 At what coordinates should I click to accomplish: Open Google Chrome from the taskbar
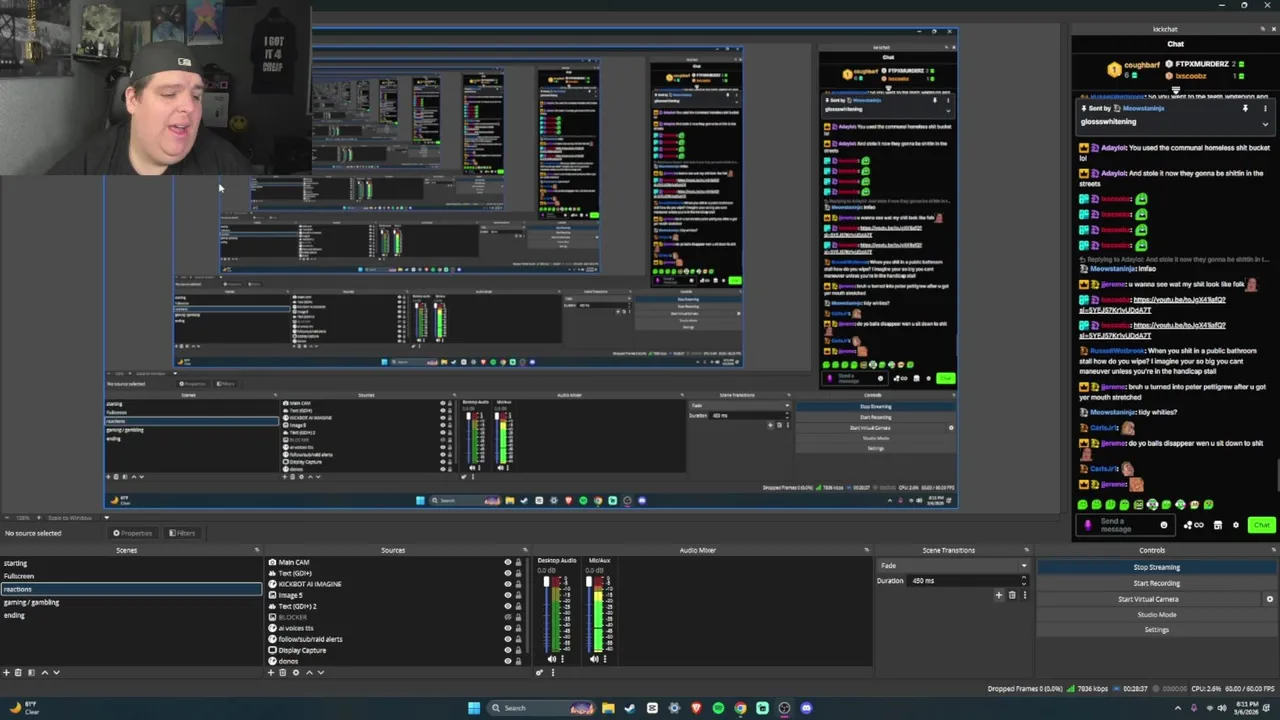click(x=740, y=708)
